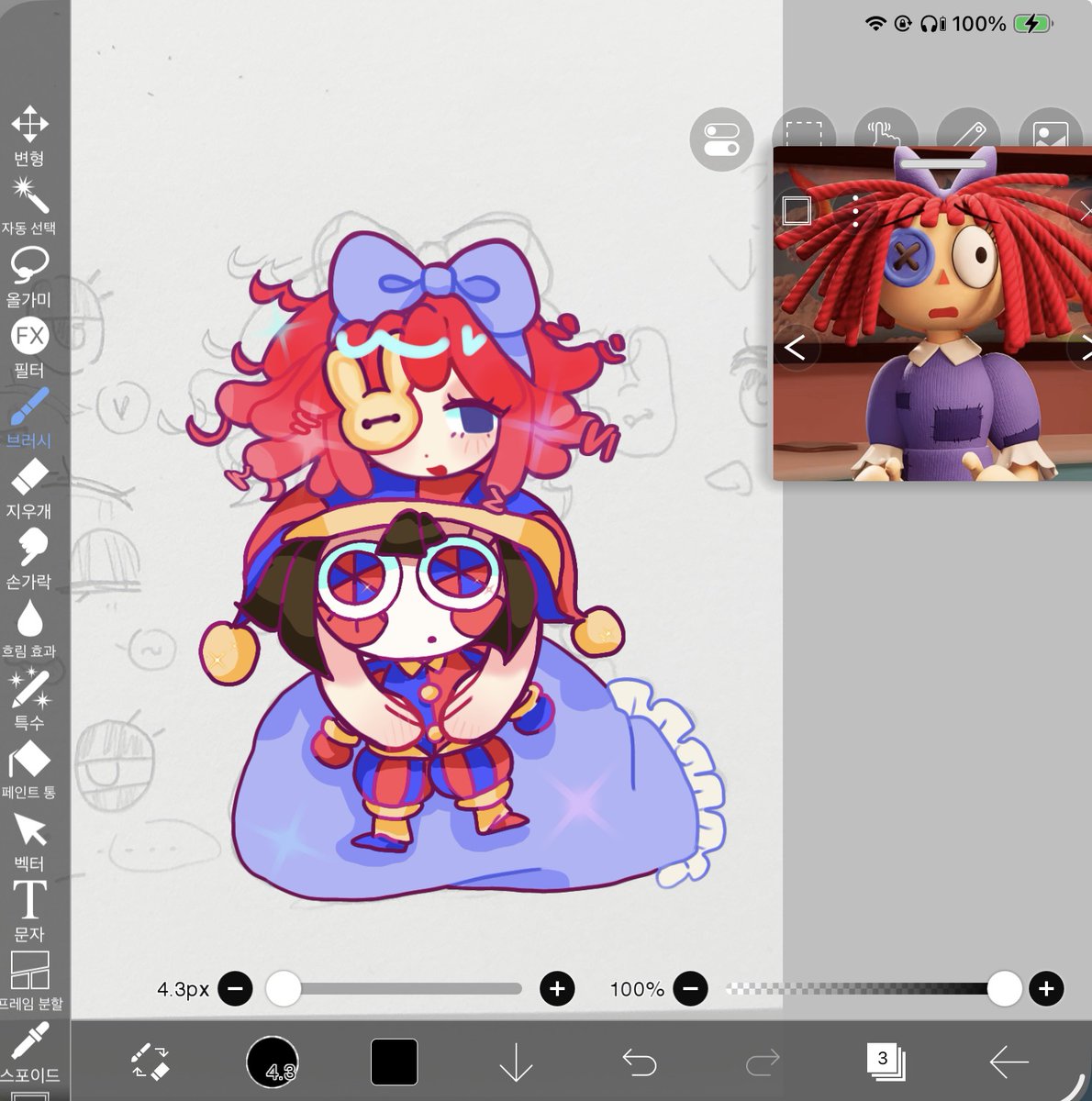Open the Frame Divider (프레임 분할) tool
This screenshot has width=1092, height=1101.
coord(30,982)
